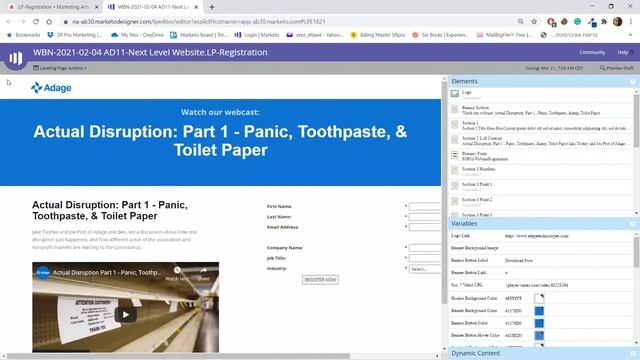Click the Adage logo on the page

pyautogui.click(x=51, y=88)
